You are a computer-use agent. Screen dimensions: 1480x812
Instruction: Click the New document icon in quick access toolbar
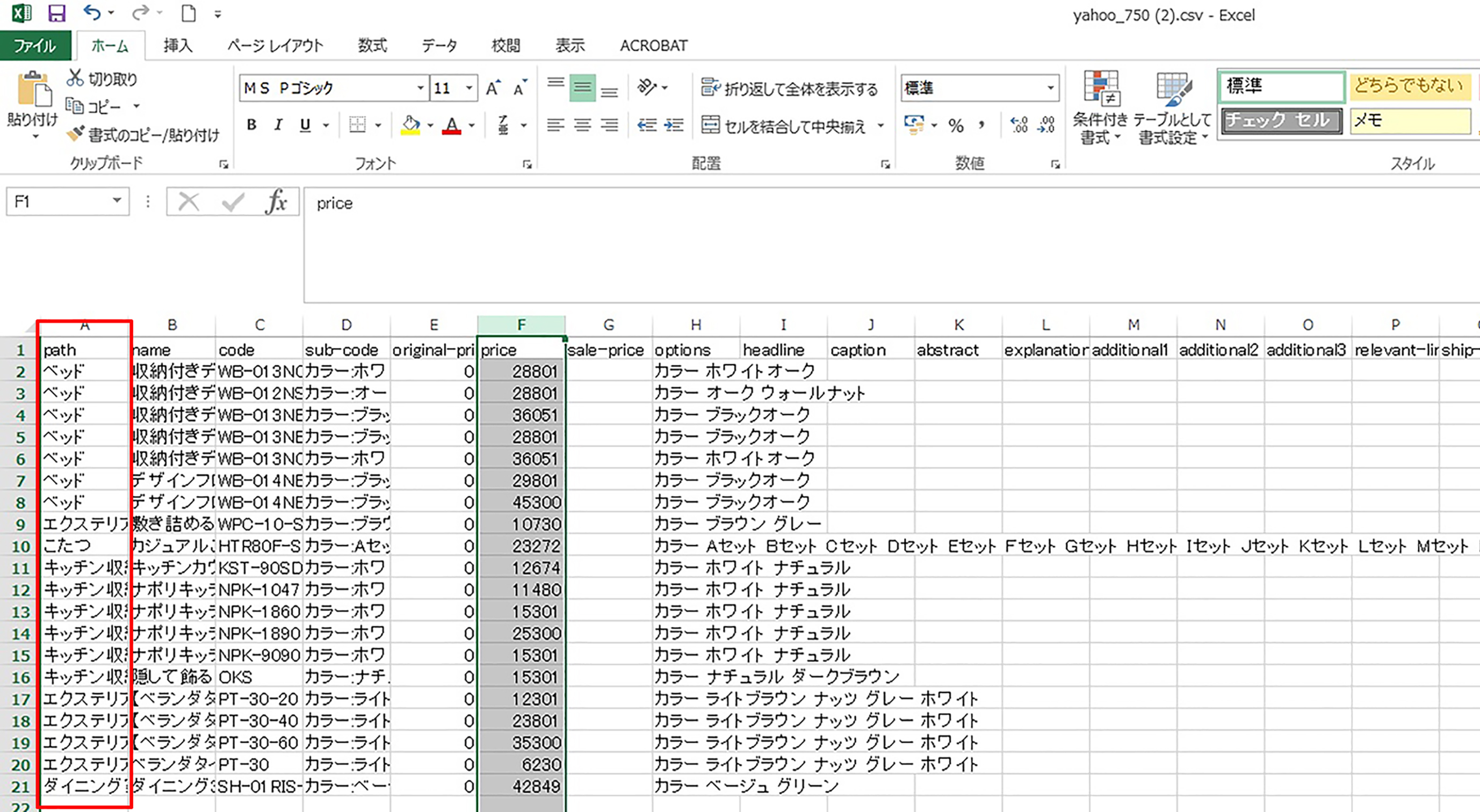[189, 13]
